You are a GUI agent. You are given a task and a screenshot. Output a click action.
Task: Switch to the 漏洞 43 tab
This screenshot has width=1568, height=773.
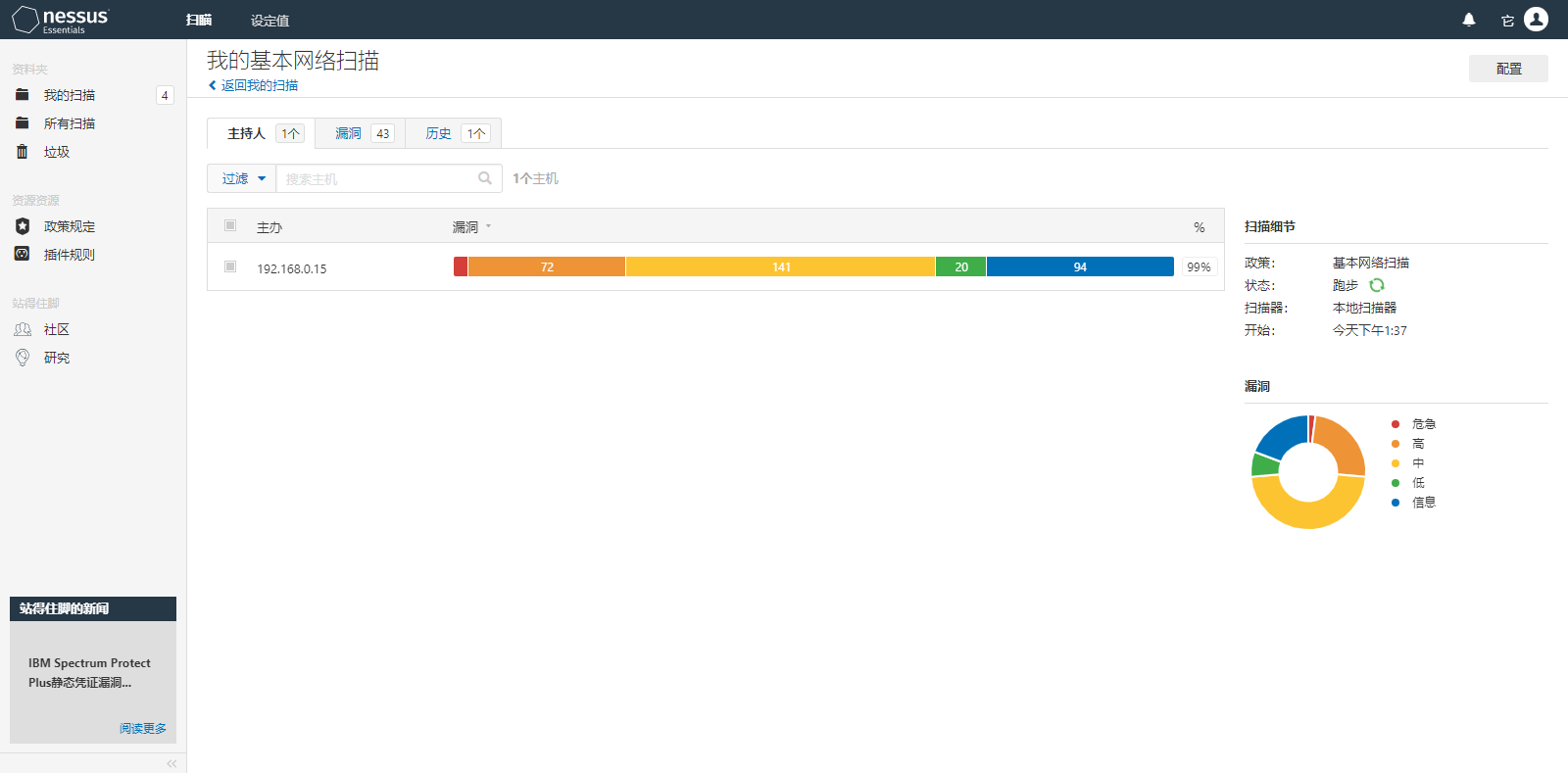tap(361, 133)
